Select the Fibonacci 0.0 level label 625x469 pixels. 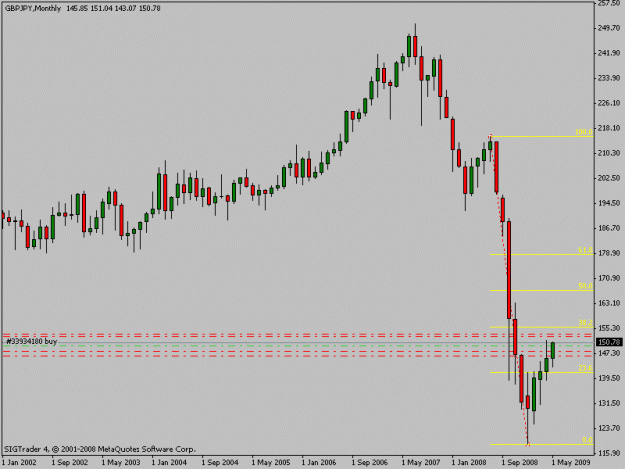tap(587, 440)
